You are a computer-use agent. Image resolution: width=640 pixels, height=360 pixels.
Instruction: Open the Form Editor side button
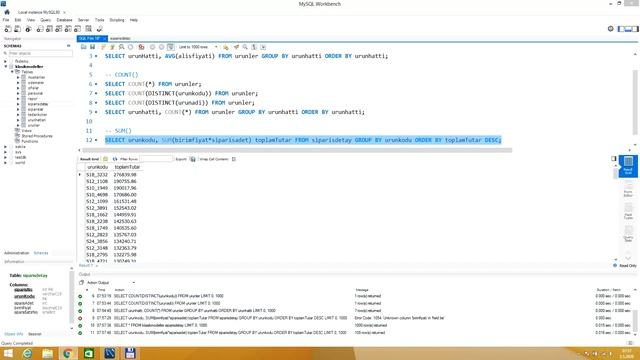628,189
